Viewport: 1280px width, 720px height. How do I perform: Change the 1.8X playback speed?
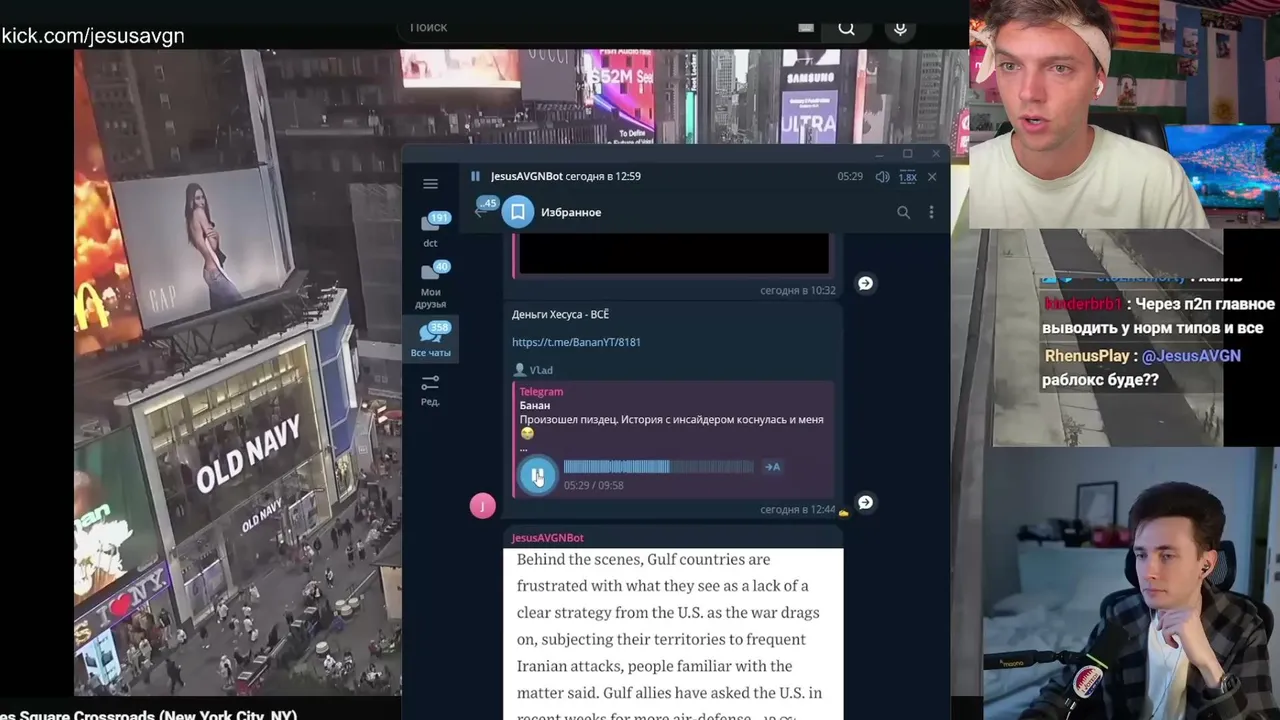(908, 177)
